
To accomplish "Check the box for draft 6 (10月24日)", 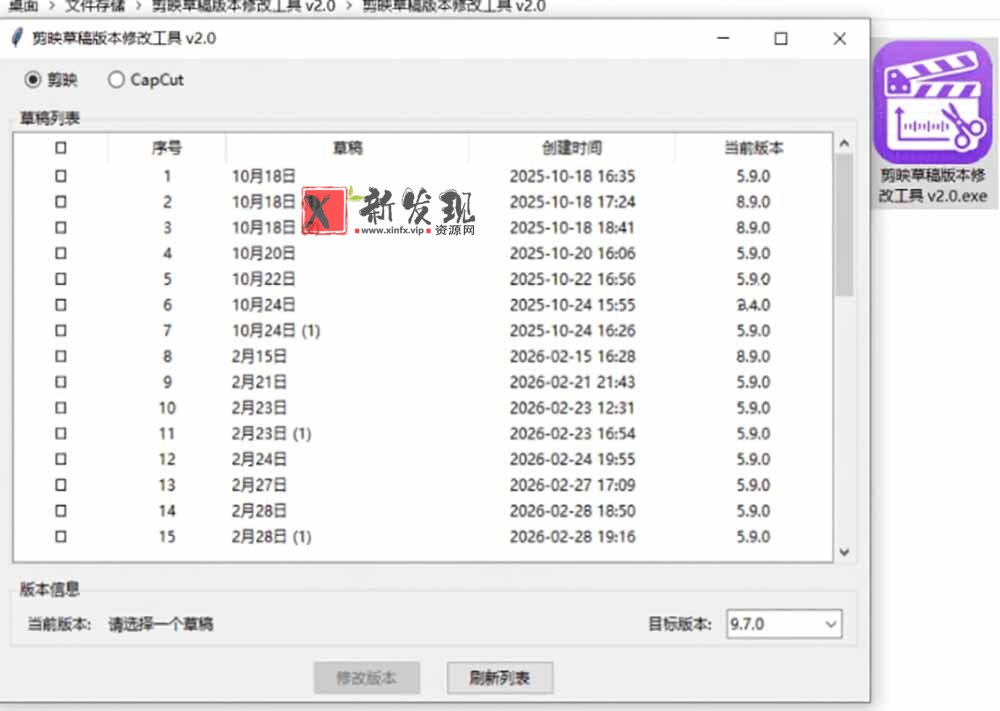I will (x=61, y=305).
